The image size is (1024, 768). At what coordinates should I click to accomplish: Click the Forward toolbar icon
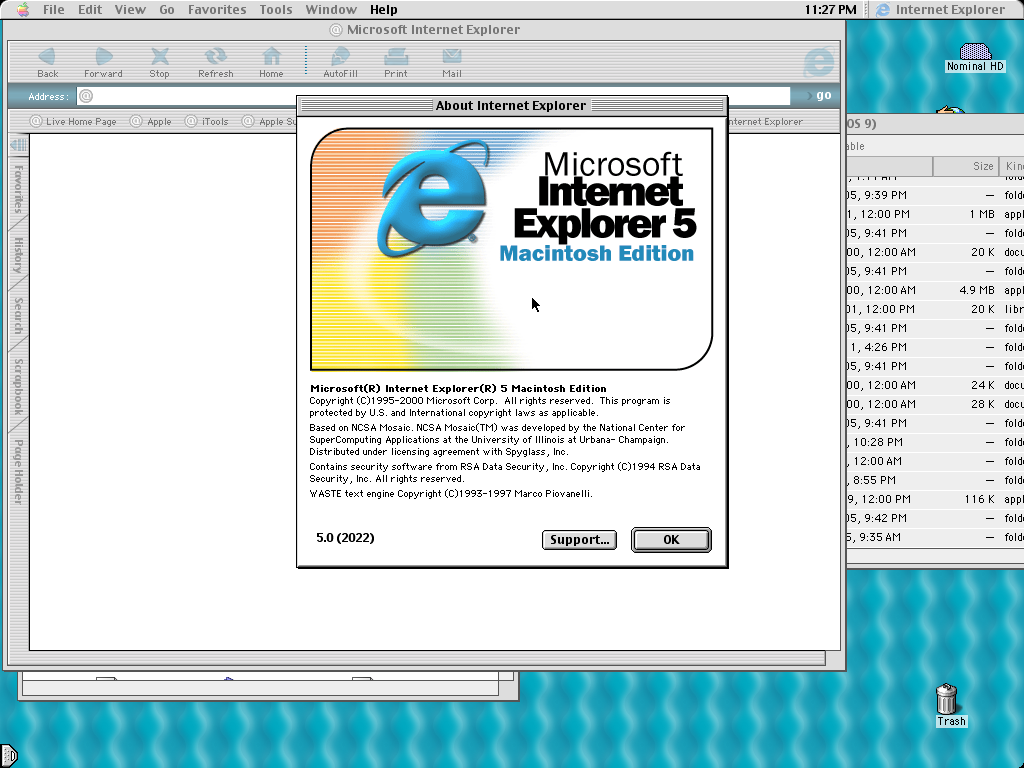pos(103,63)
